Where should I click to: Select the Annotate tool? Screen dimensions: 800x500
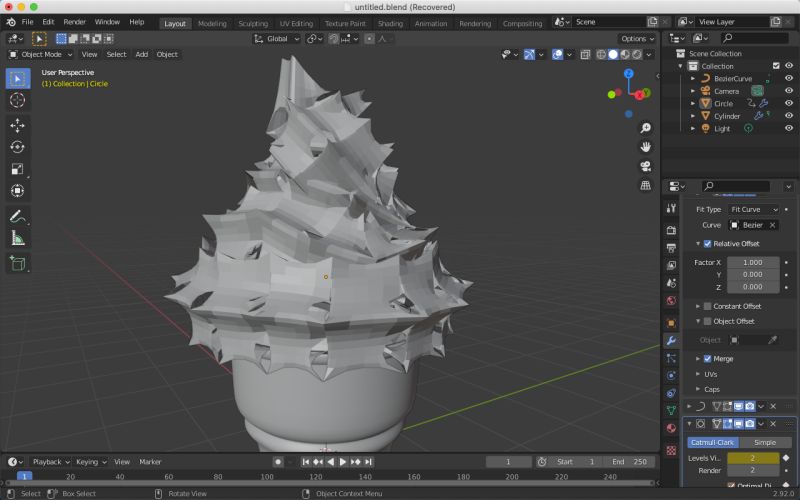pos(17,216)
